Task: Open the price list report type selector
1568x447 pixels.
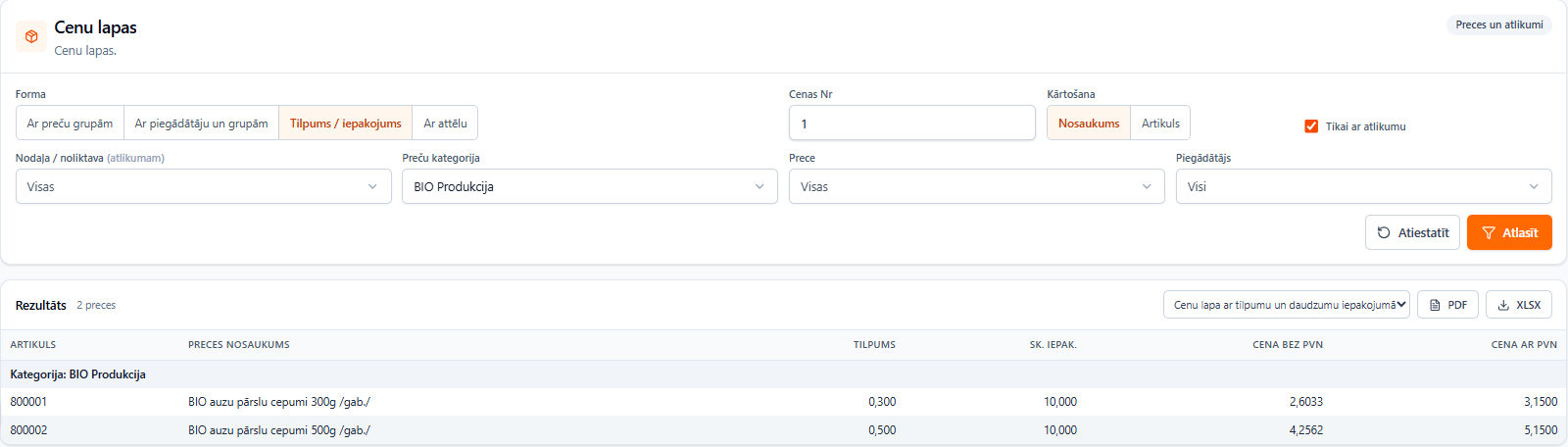Action: click(1287, 305)
